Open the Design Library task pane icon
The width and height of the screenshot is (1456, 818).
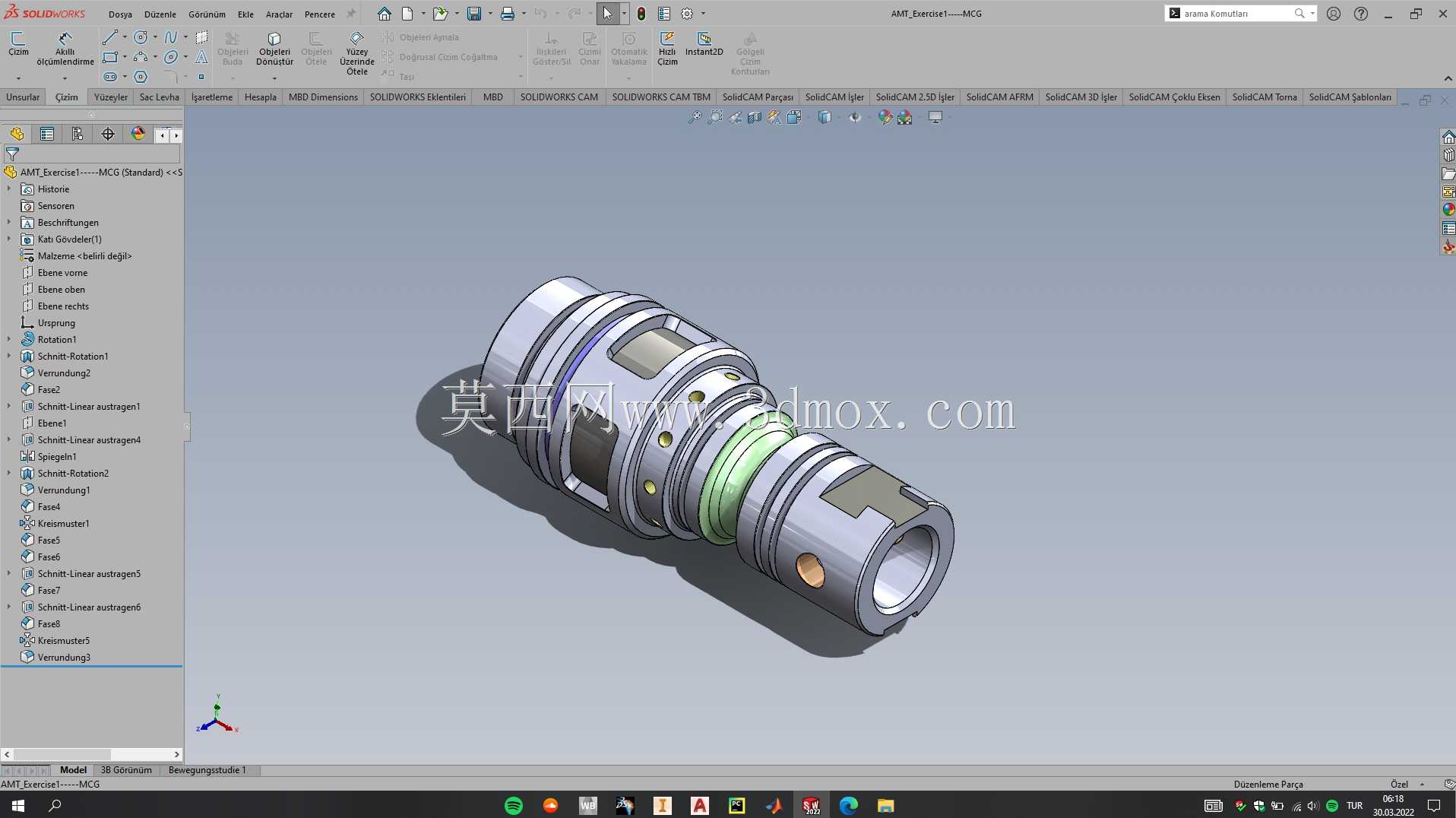[x=1448, y=155]
